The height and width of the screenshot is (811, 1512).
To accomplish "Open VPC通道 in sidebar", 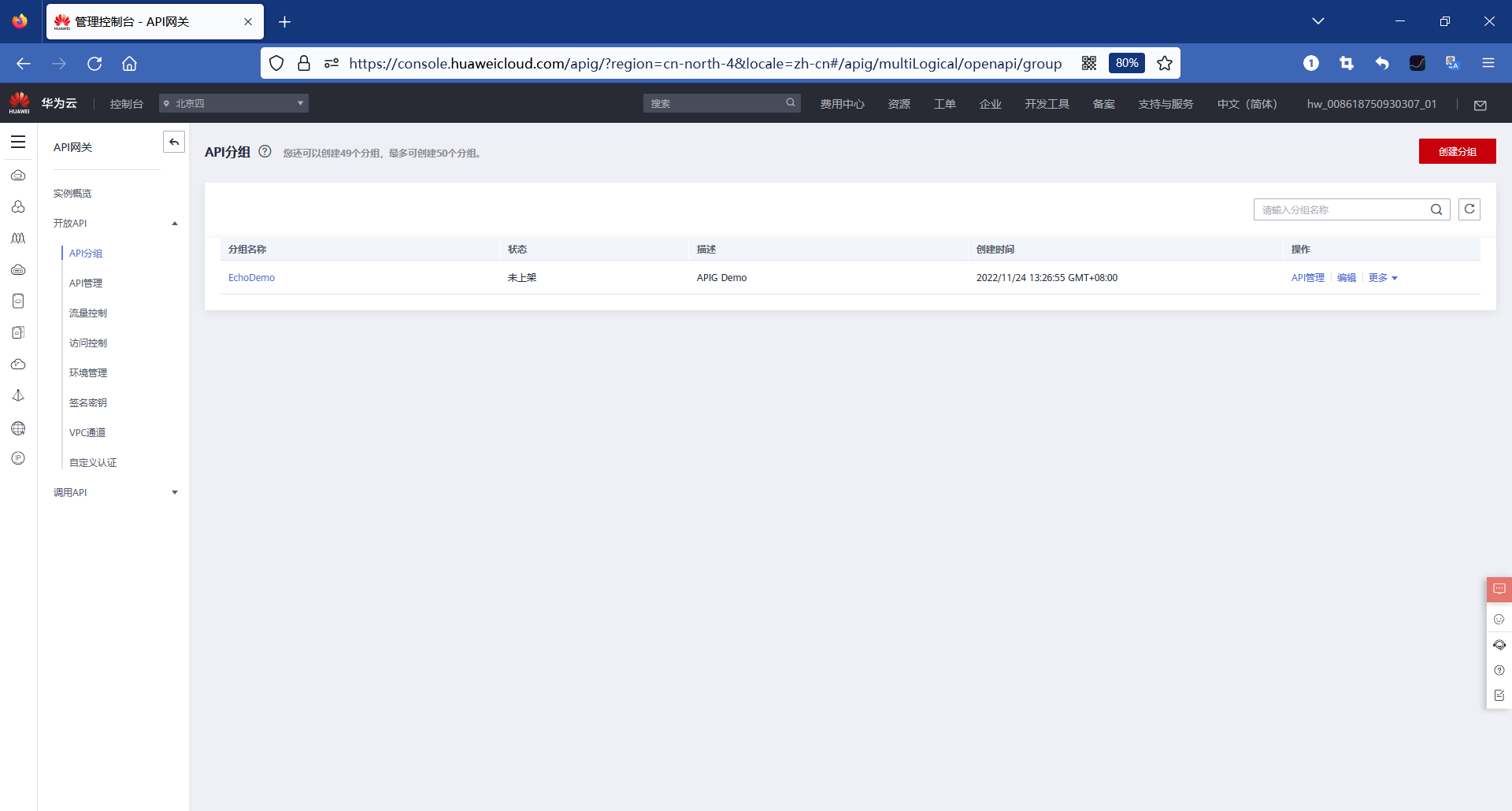I will pyautogui.click(x=87, y=433).
